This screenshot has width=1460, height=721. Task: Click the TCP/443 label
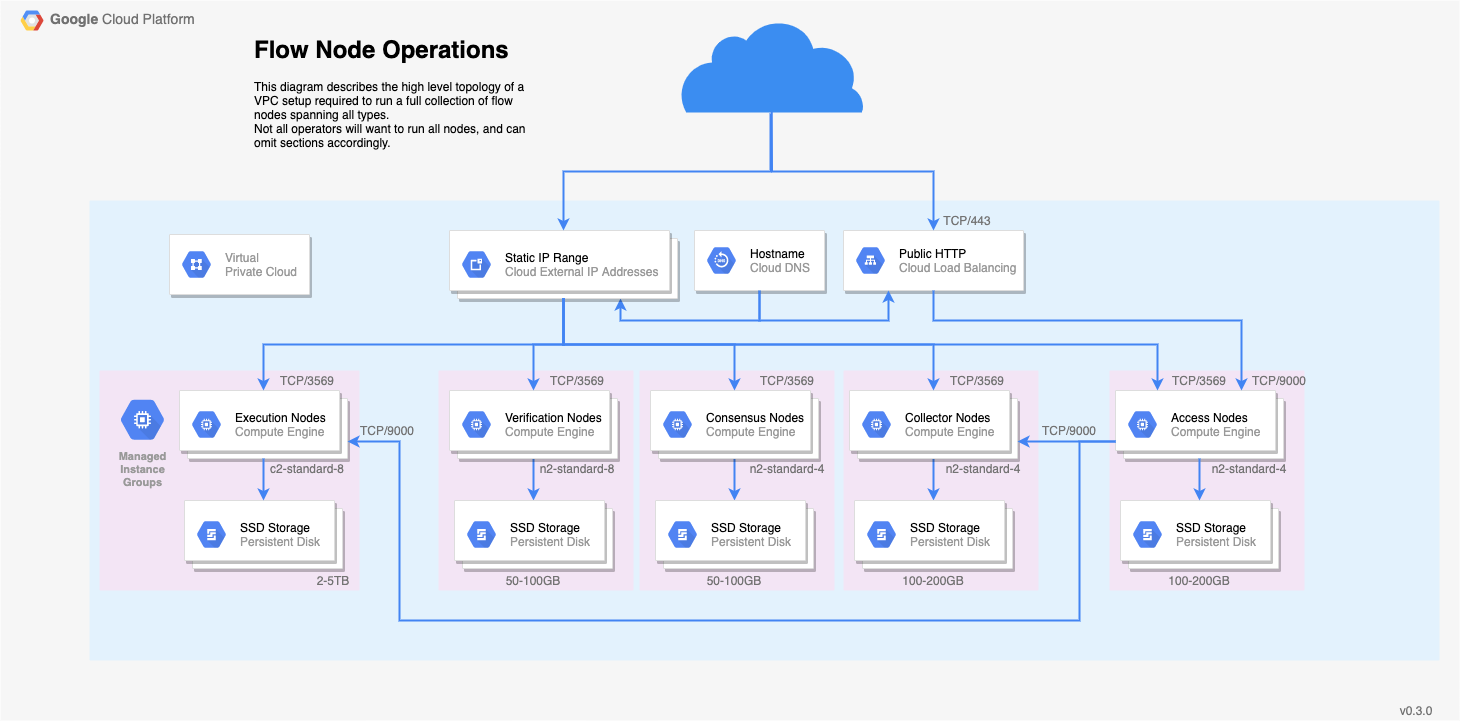click(x=967, y=221)
